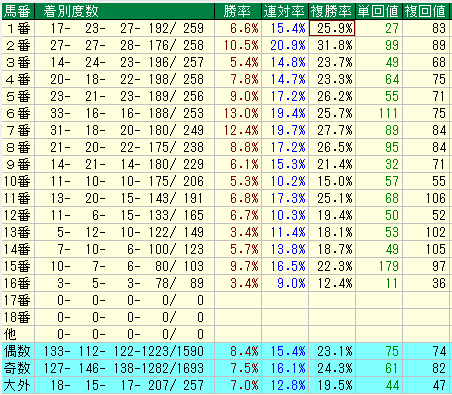Click the 10.5% win rate in 2番 row
This screenshot has width=452, height=395.
(241, 45)
